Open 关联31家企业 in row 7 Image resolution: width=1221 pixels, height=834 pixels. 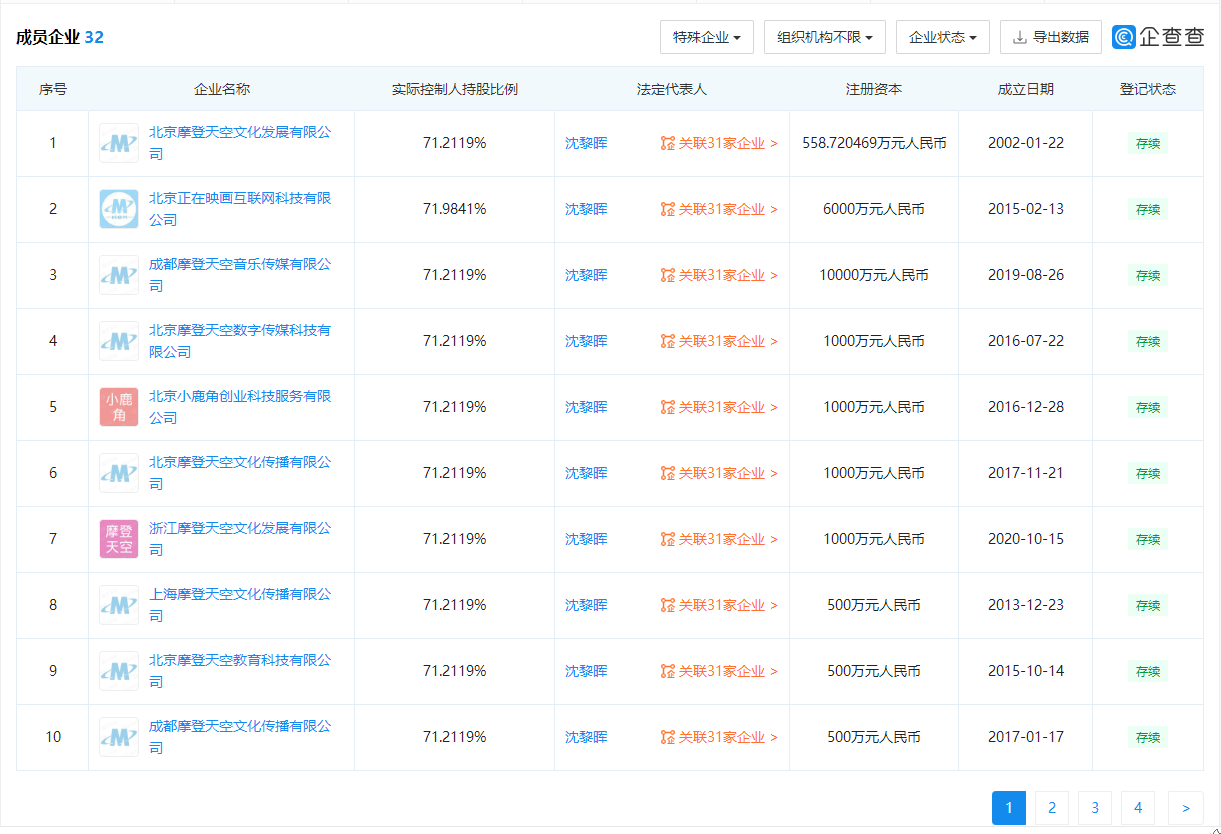[719, 539]
